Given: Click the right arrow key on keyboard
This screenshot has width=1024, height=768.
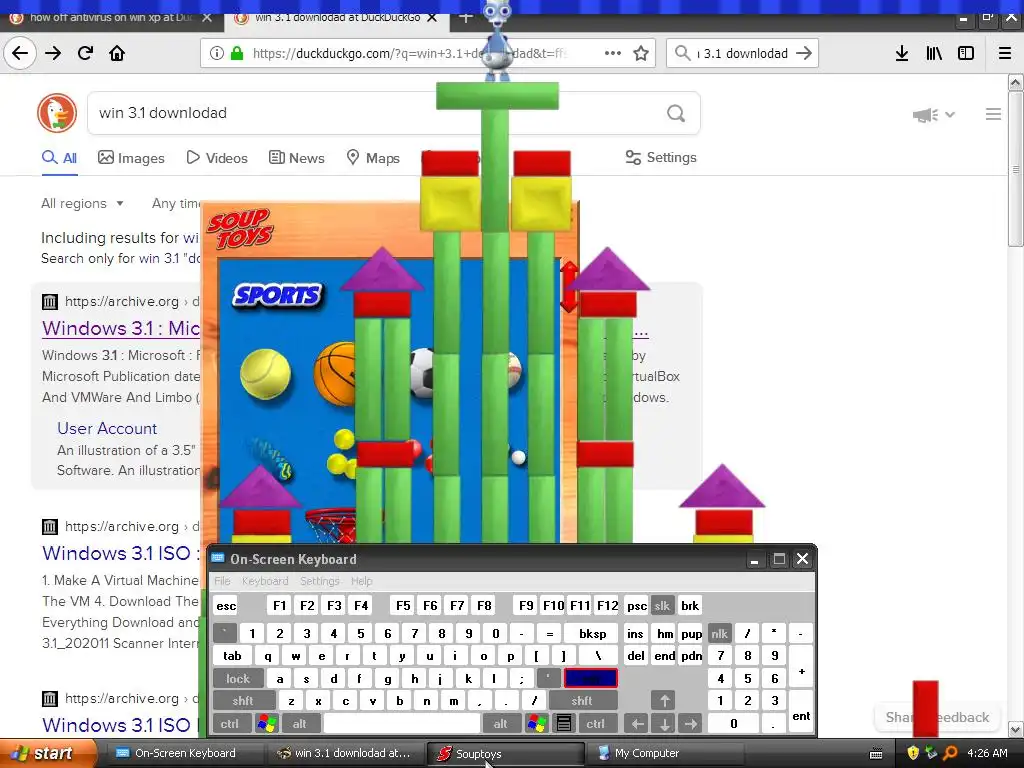Looking at the screenshot, I should pos(690,724).
